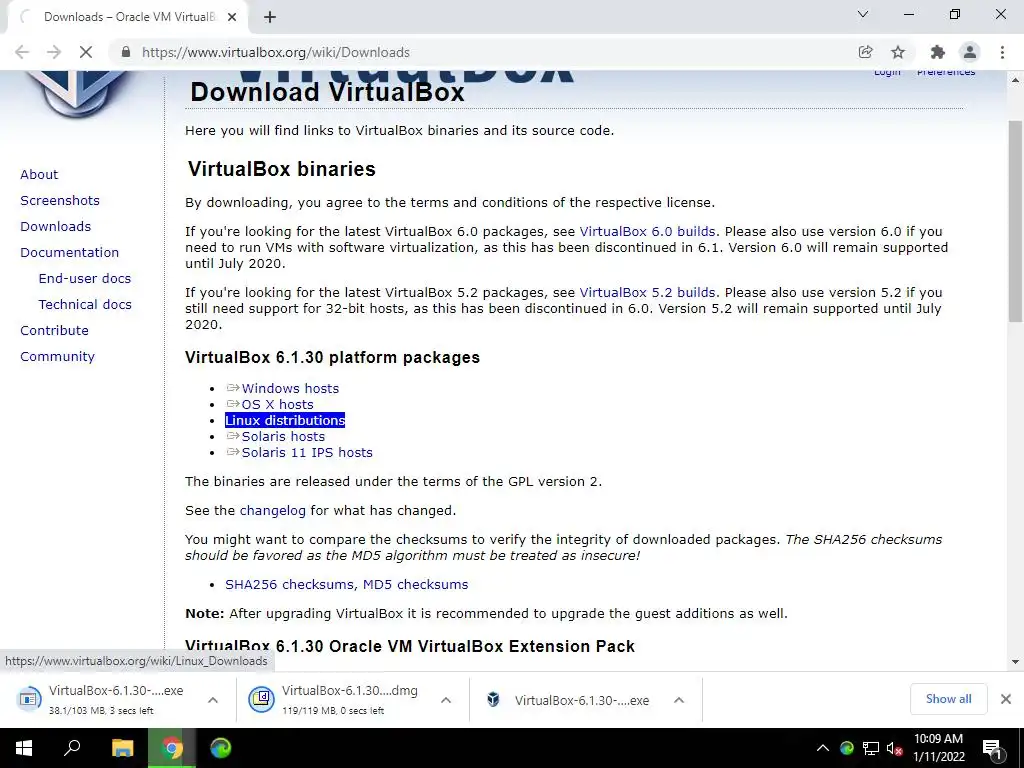This screenshot has height=768, width=1024.
Task: Open Chrome profile avatar
Action: pos(970,52)
